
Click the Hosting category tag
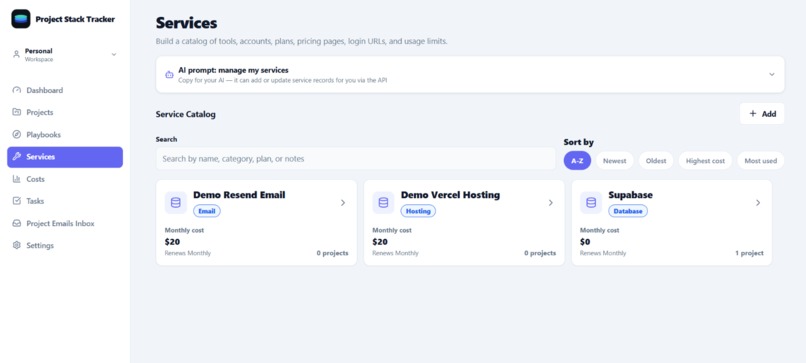point(418,211)
